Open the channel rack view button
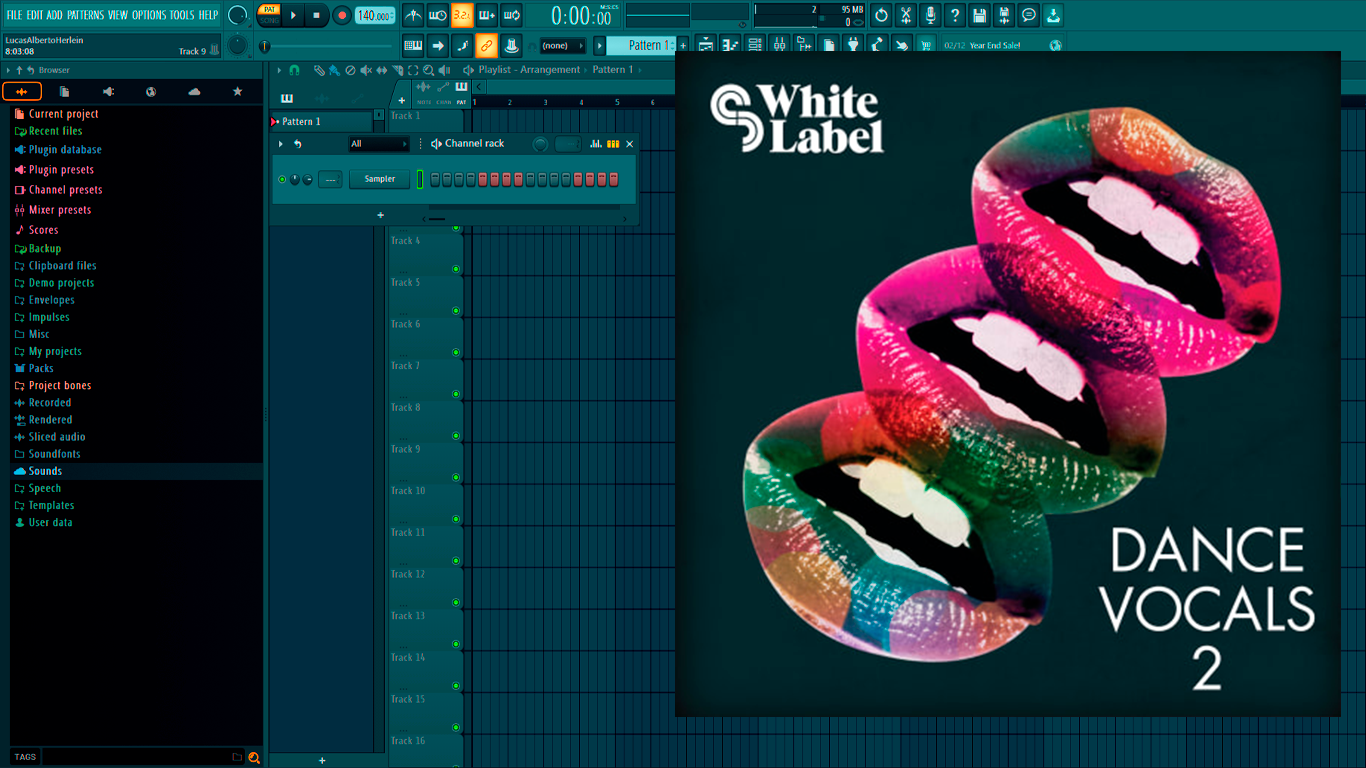The height and width of the screenshot is (768, 1366). [755, 45]
